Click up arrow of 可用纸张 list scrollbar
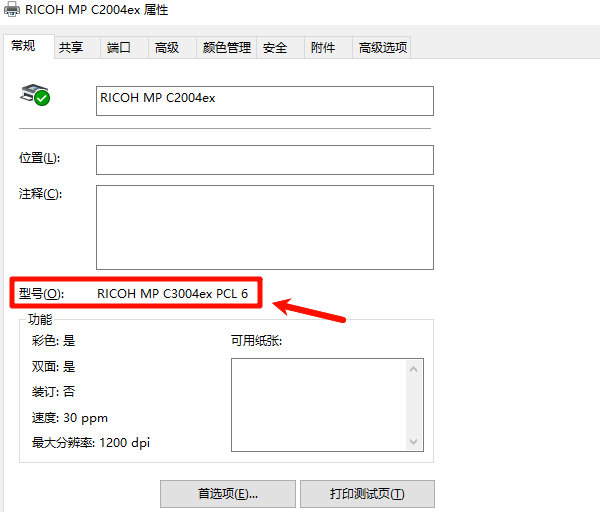This screenshot has width=600, height=512. (x=413, y=369)
